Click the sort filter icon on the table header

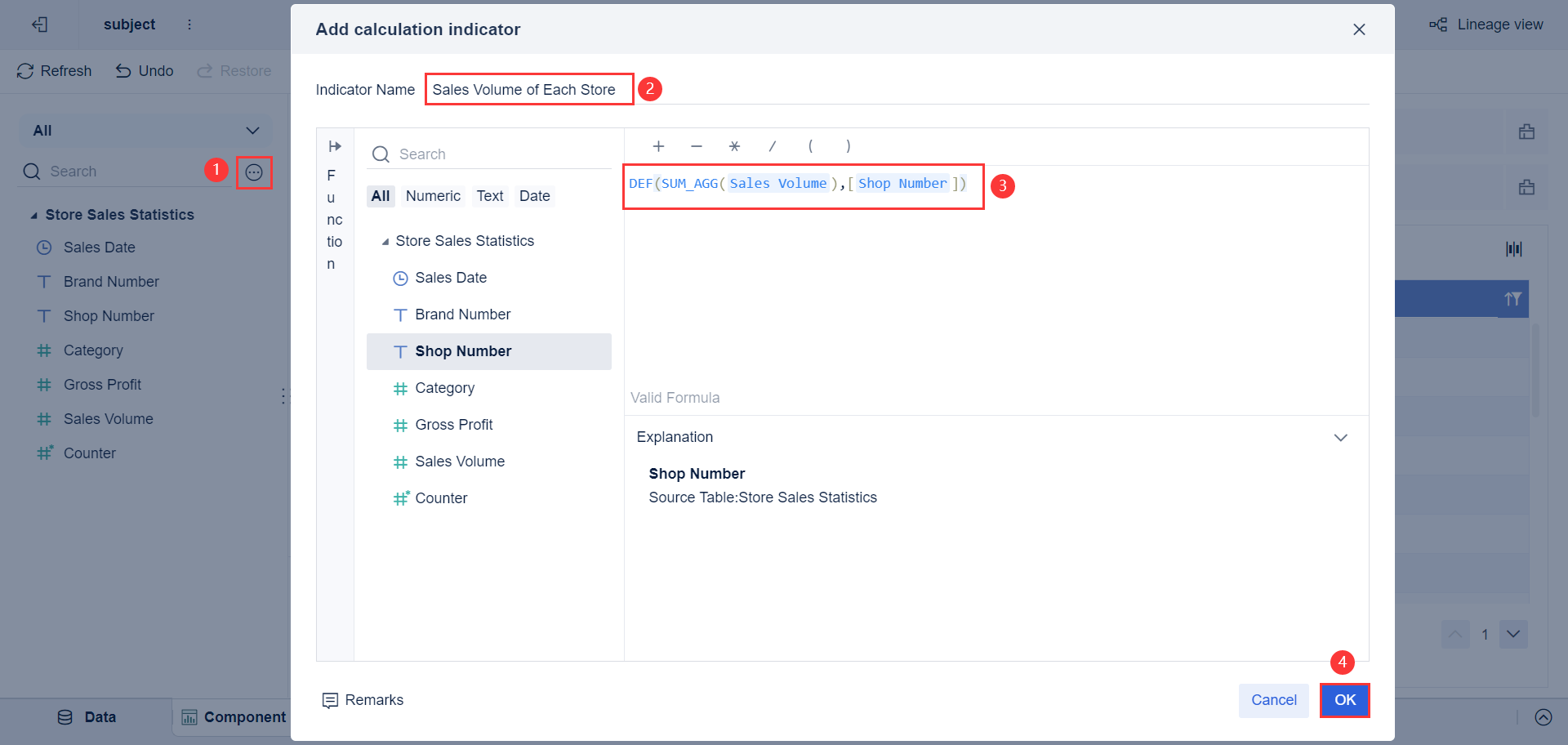click(x=1514, y=299)
